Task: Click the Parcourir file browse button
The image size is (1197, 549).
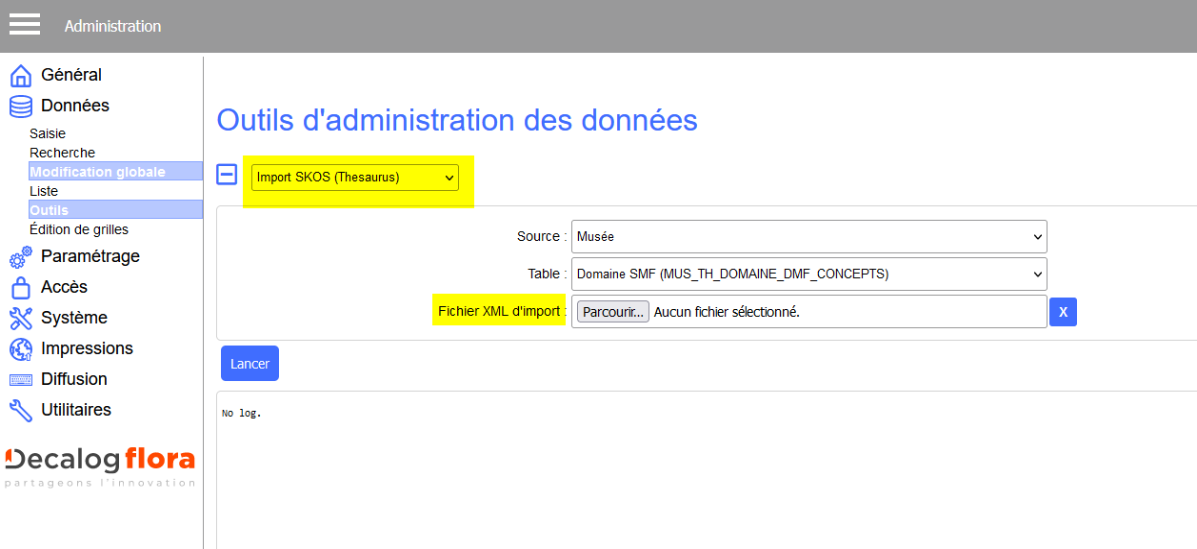Action: 612,312
